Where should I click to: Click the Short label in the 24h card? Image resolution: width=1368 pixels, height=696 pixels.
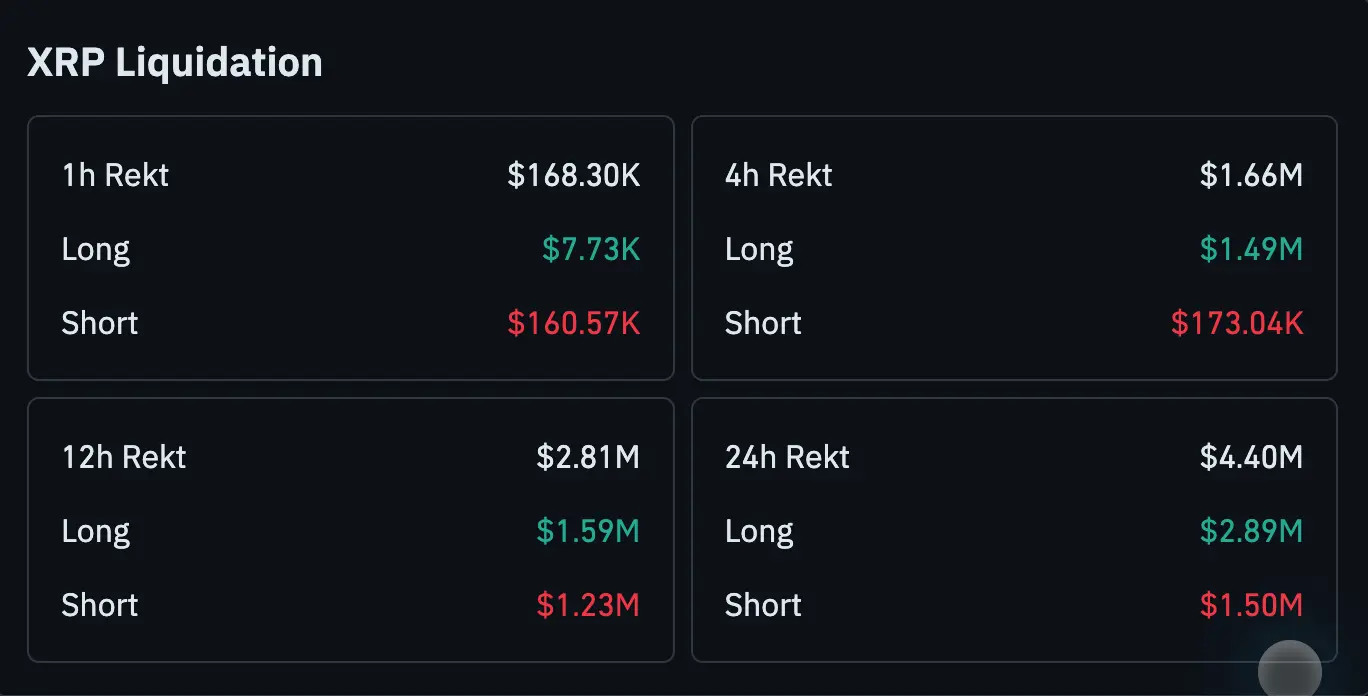(x=762, y=605)
